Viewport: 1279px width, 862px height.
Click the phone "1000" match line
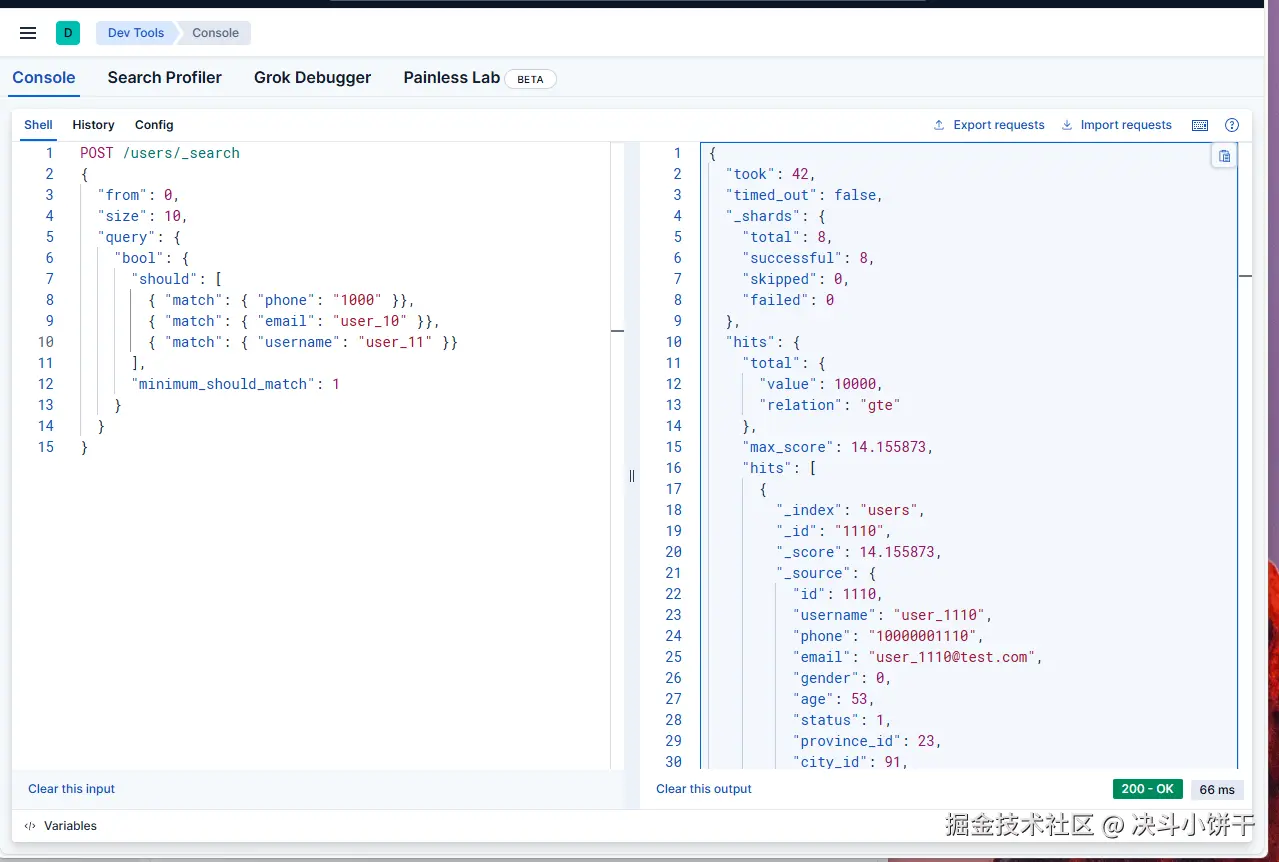pos(281,300)
